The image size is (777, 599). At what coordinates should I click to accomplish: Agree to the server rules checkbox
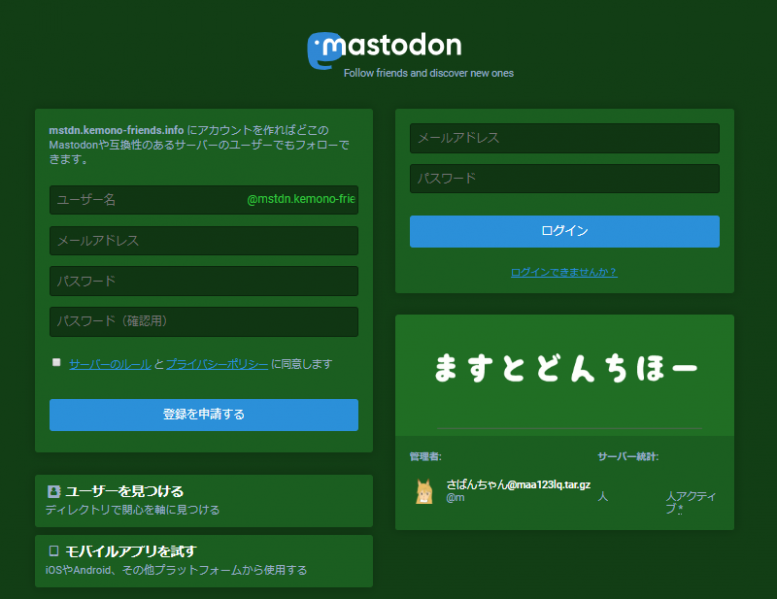56,363
